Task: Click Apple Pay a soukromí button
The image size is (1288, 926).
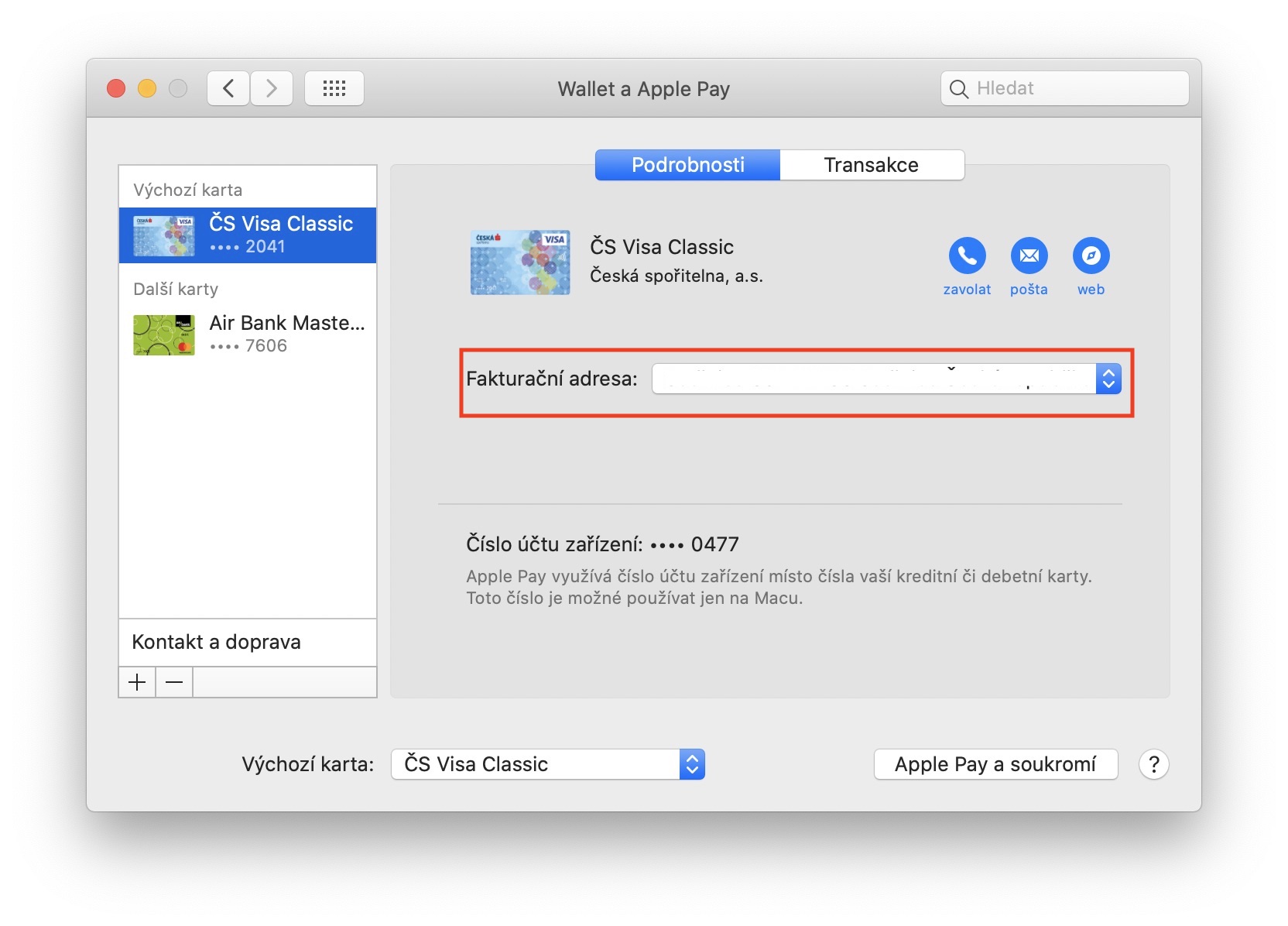Action: [995, 764]
